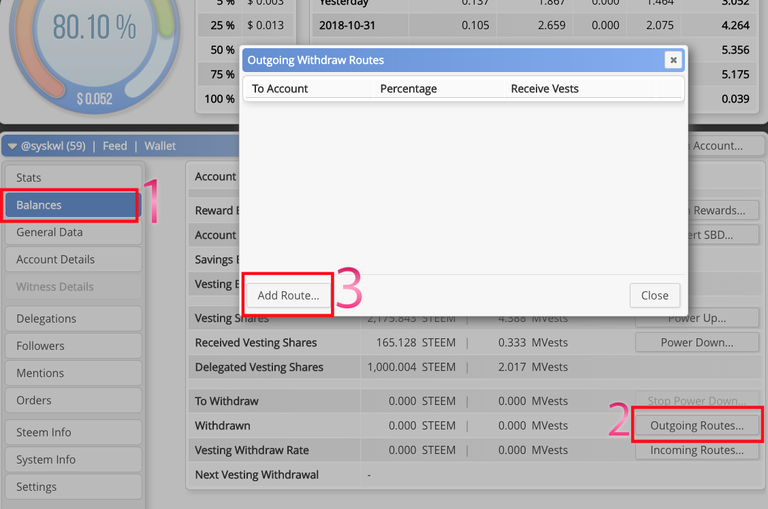Select the 0.333 MVests value
This screenshot has width=768, height=509.
pos(533,342)
